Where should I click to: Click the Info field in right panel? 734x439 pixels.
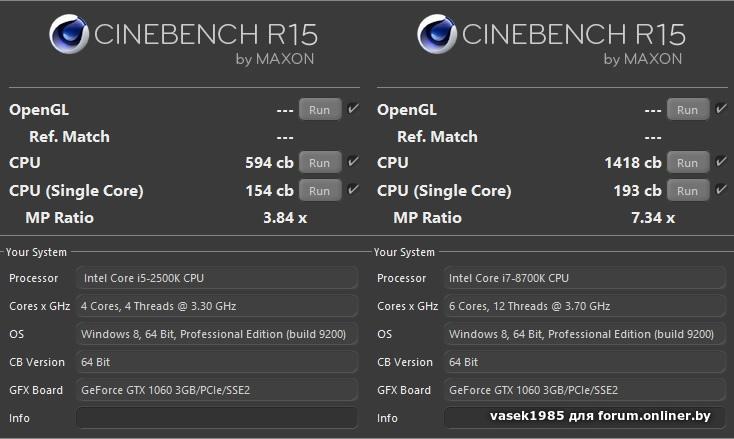click(x=585, y=417)
